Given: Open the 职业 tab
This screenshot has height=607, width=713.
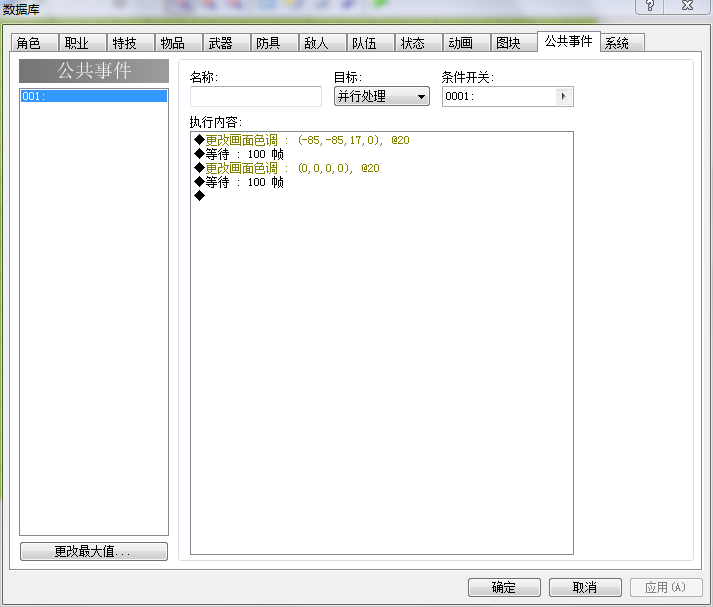Looking at the screenshot, I should [x=83, y=43].
